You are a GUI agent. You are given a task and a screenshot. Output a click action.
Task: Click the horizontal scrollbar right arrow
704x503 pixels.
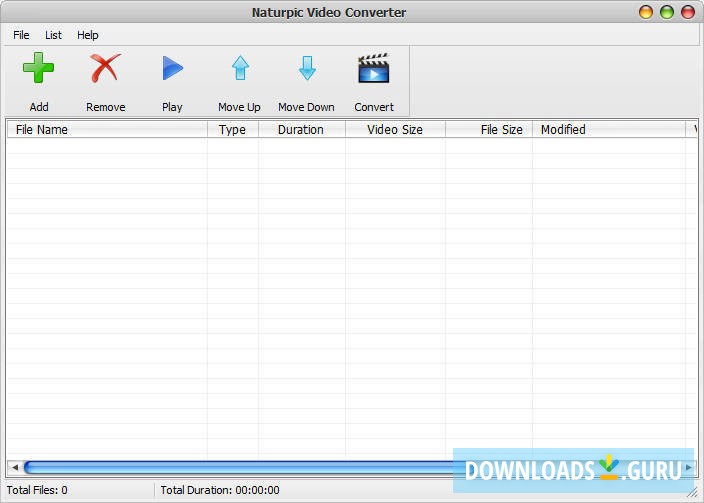coord(689,468)
